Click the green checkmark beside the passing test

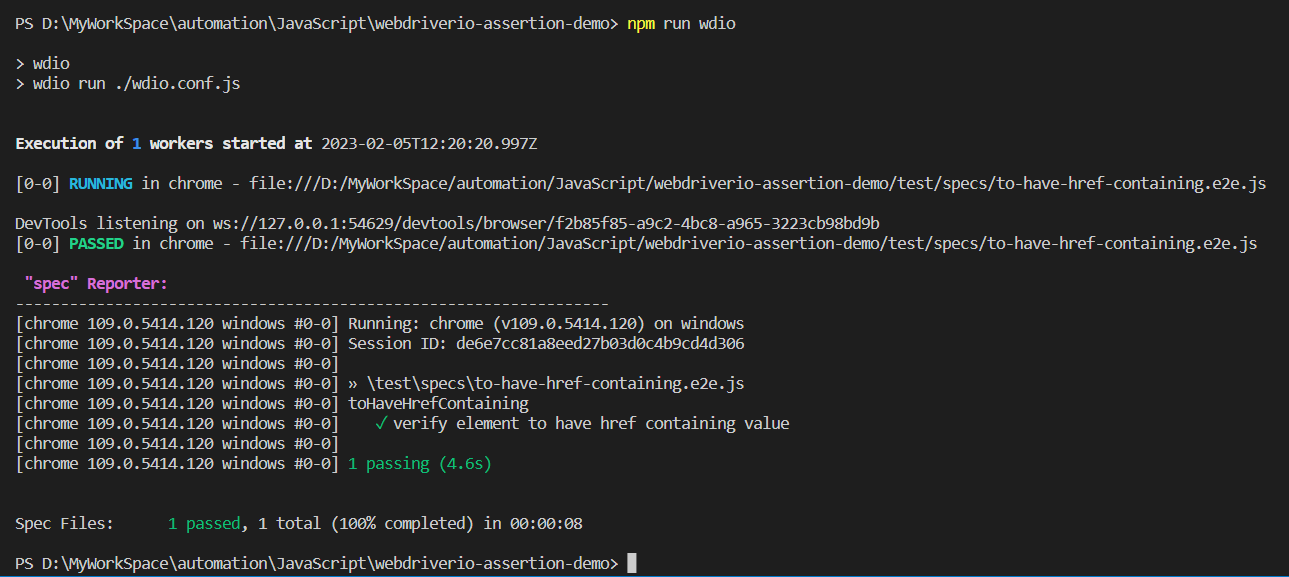point(381,423)
